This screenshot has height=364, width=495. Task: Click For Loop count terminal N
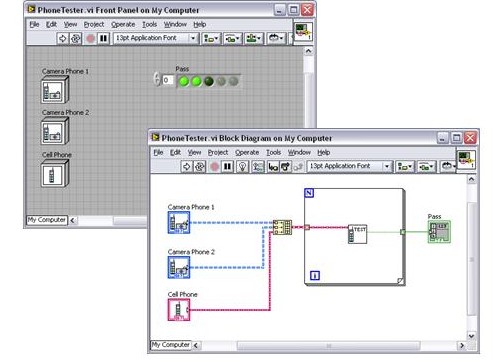click(x=309, y=193)
